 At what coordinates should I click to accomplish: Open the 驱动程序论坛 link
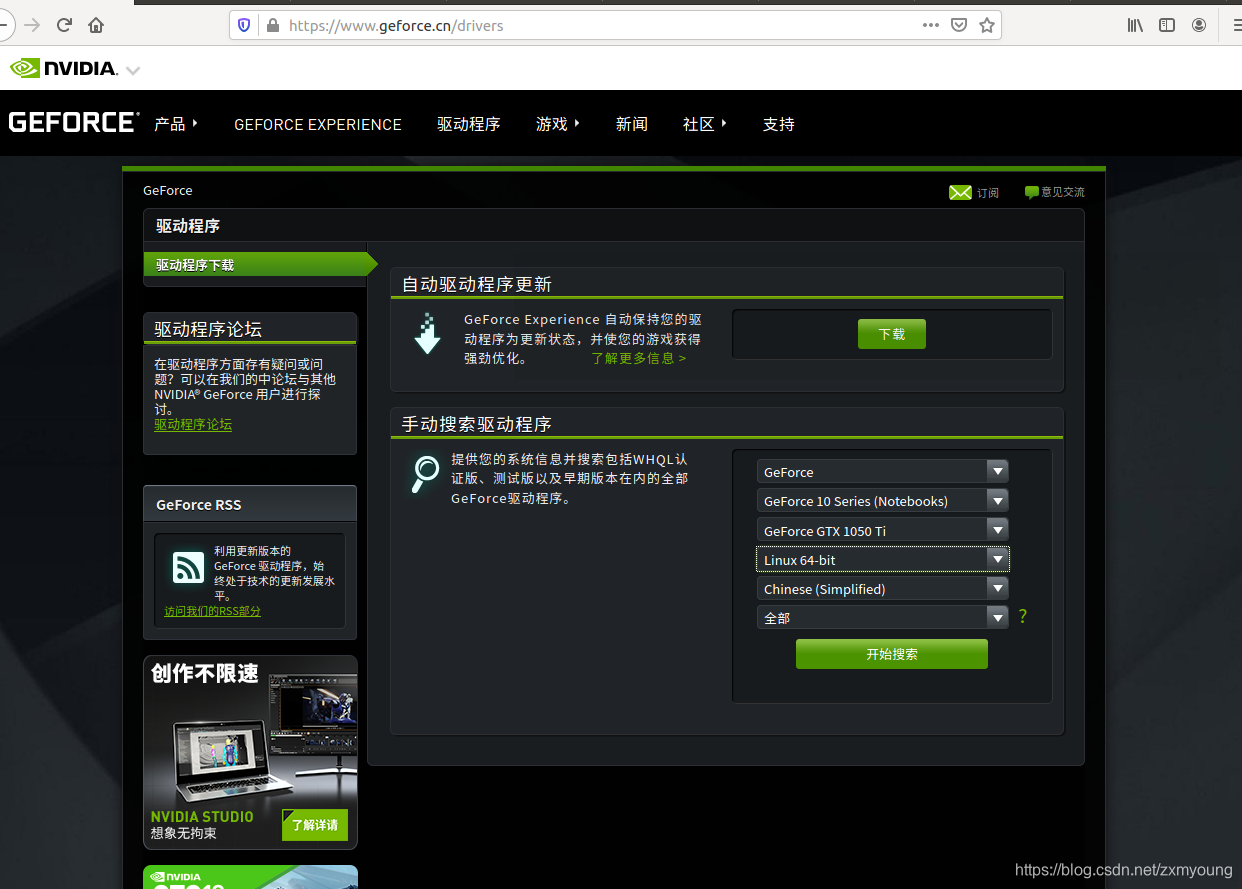point(193,425)
